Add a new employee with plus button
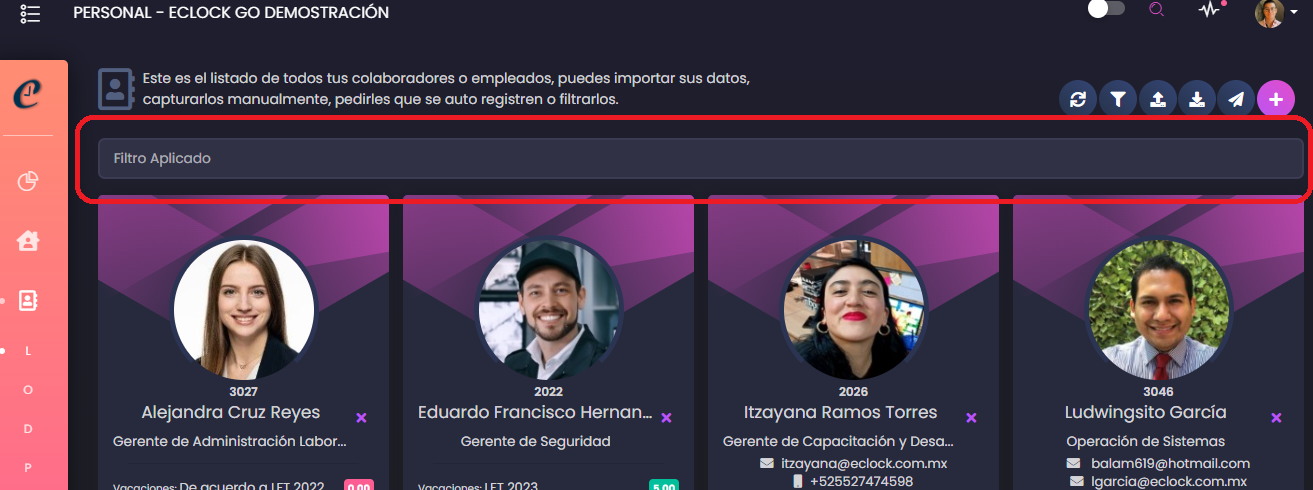Screen dimensions: 1313x490 1276,99
